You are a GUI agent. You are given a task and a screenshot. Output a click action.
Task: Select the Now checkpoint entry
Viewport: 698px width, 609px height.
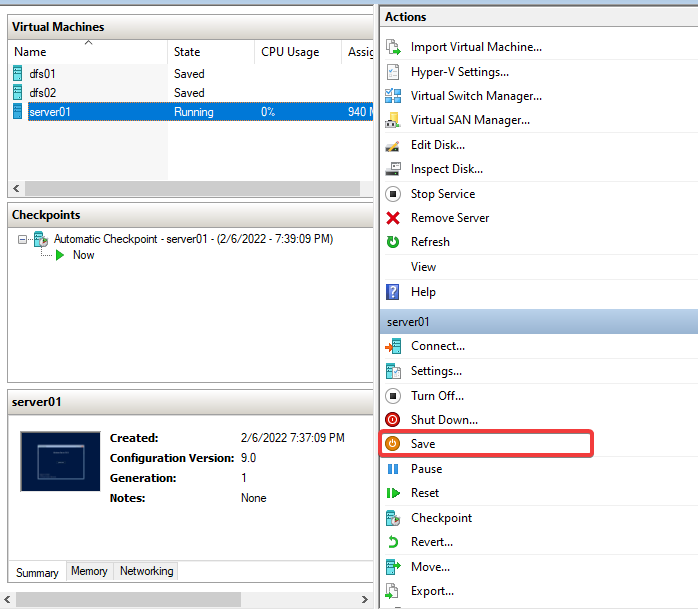pos(84,256)
